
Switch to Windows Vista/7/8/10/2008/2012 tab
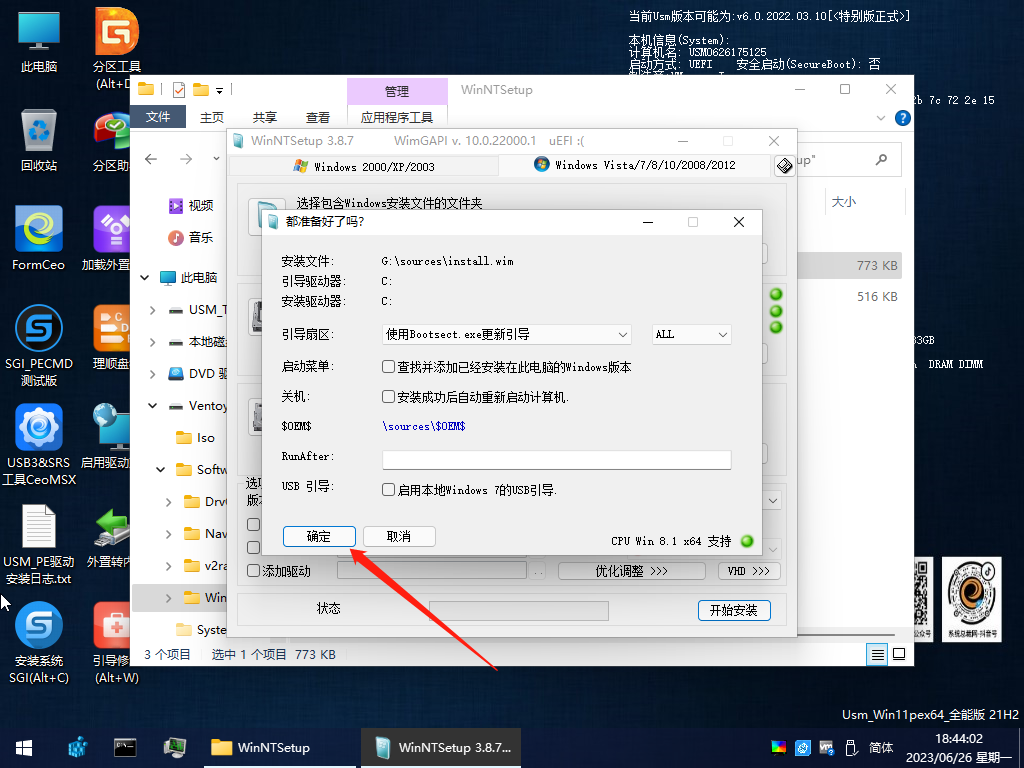635,165
